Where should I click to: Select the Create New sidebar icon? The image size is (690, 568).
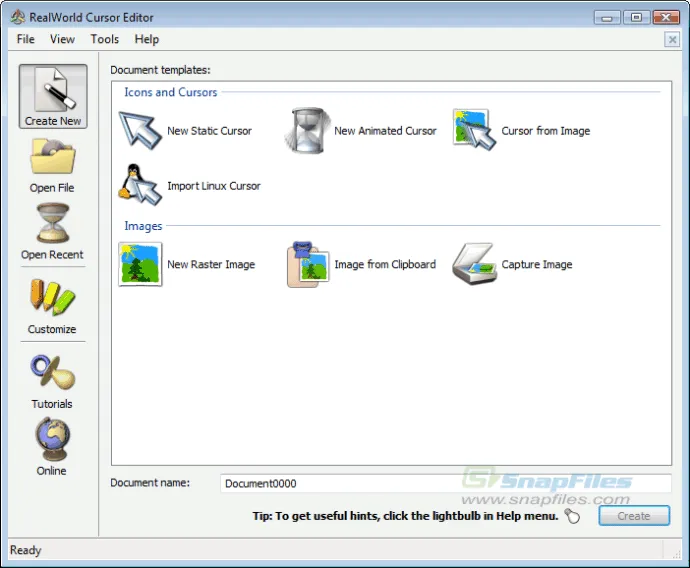click(x=53, y=96)
